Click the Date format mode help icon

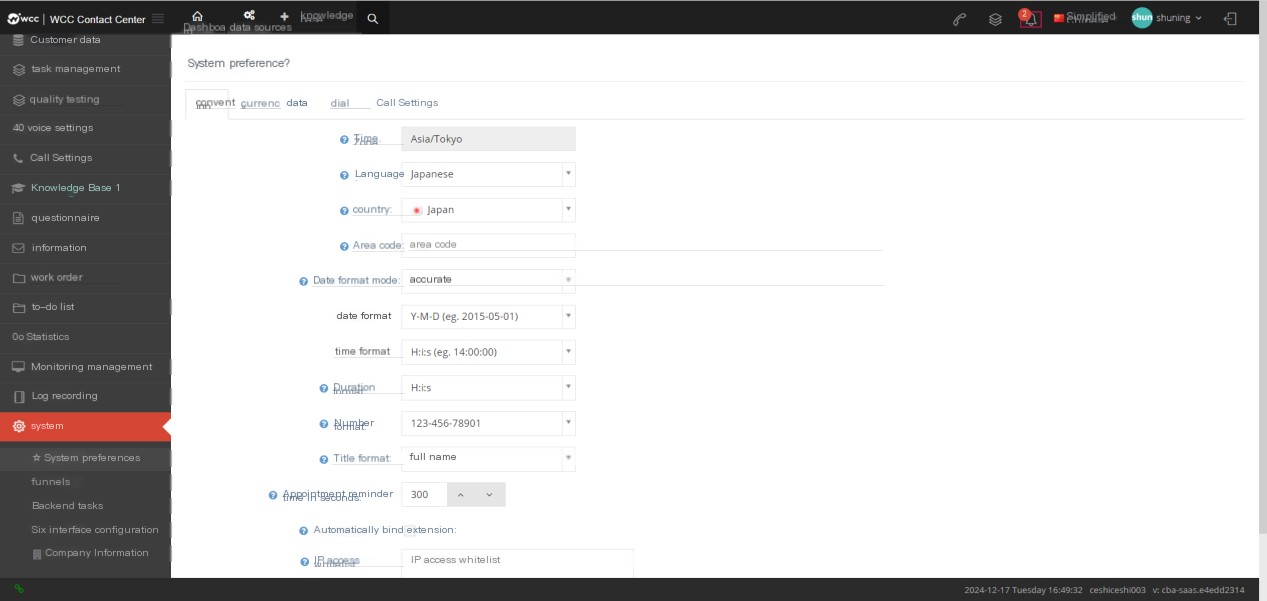click(304, 281)
